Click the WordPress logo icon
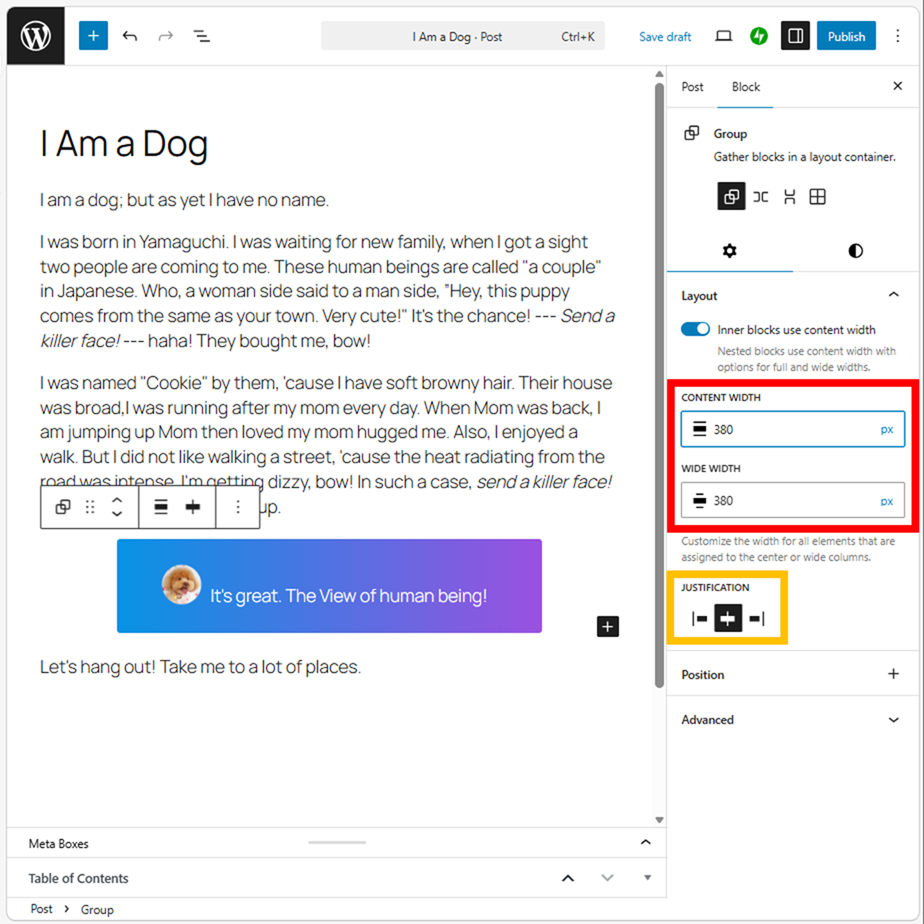 (x=36, y=36)
